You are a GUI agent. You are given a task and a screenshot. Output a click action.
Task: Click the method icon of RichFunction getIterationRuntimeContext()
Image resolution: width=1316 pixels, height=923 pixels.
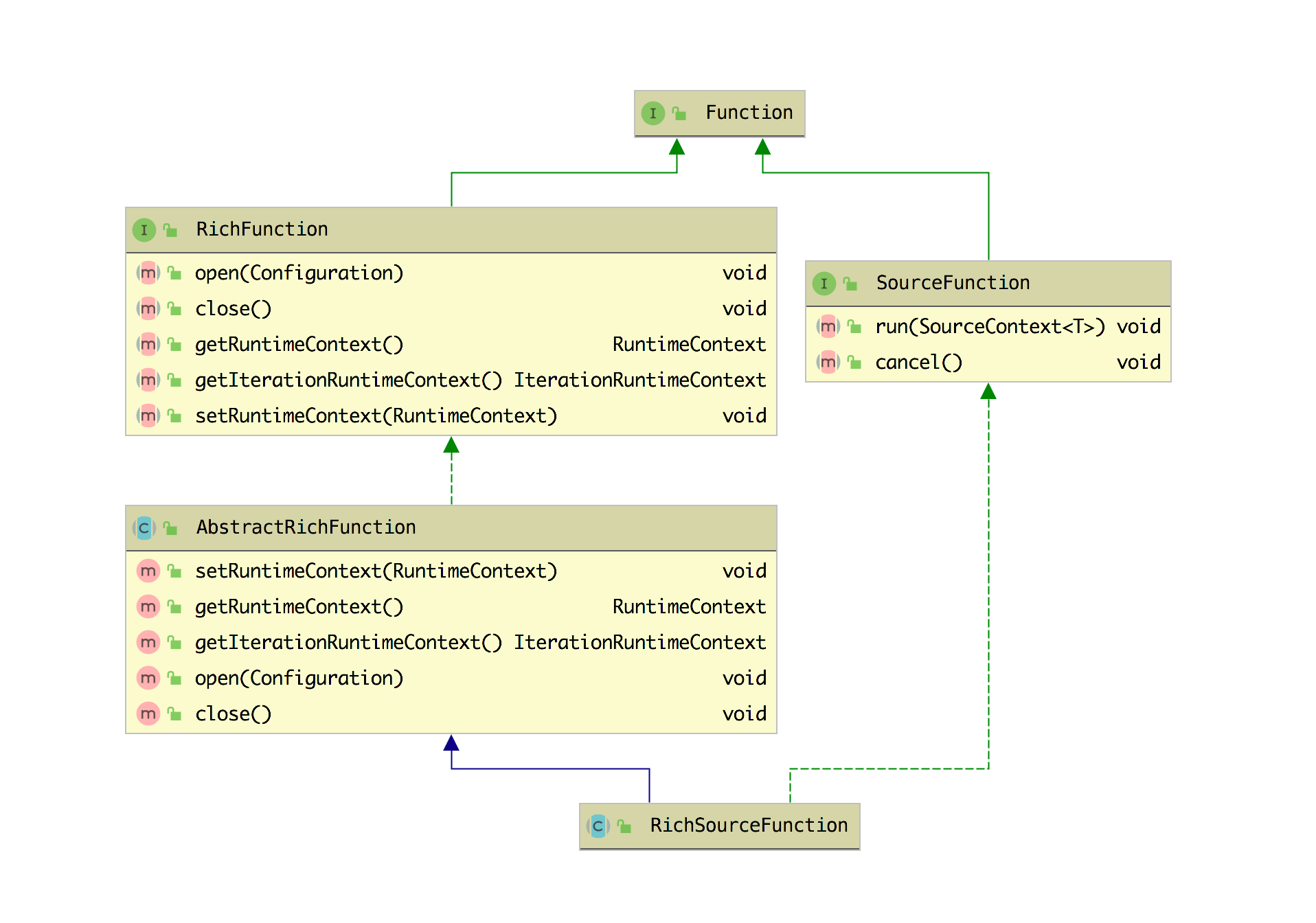pos(148,380)
